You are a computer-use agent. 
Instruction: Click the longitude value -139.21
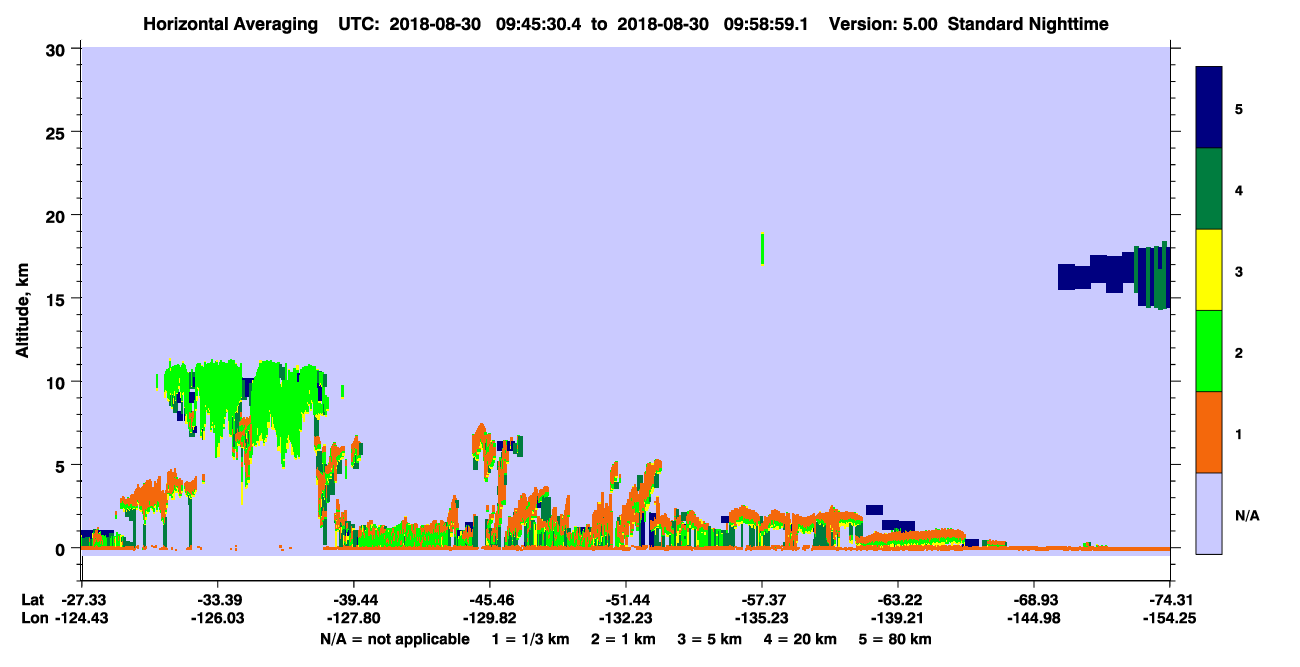point(898,618)
